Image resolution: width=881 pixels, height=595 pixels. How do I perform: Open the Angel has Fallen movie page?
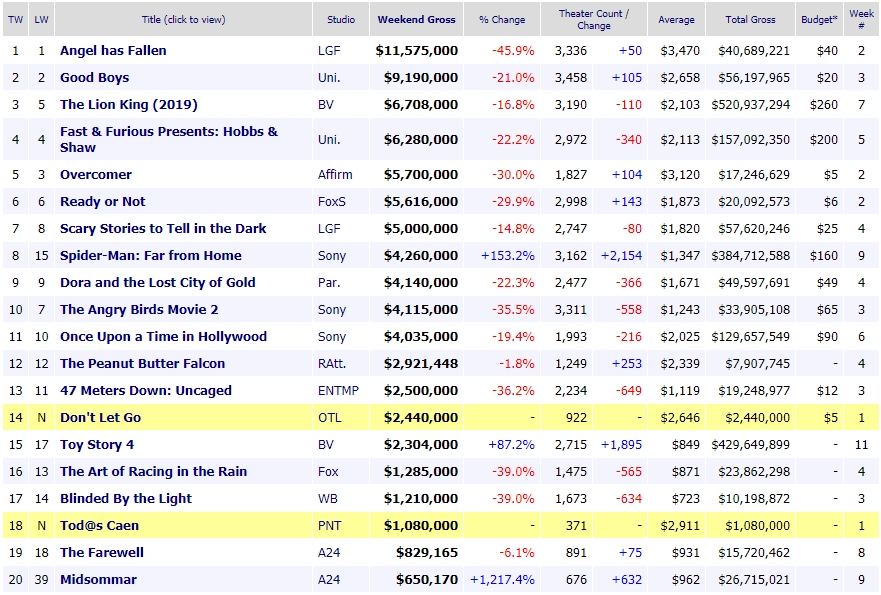113,51
